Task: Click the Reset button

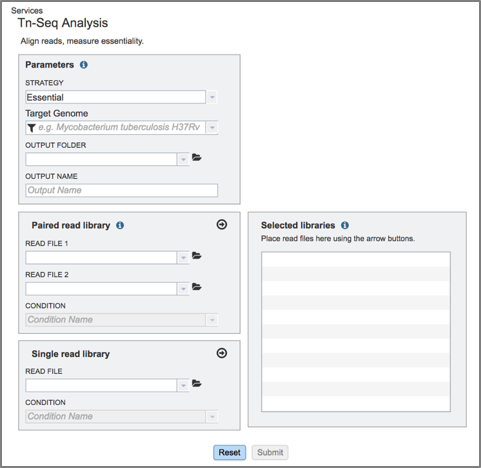Action: coord(230,452)
